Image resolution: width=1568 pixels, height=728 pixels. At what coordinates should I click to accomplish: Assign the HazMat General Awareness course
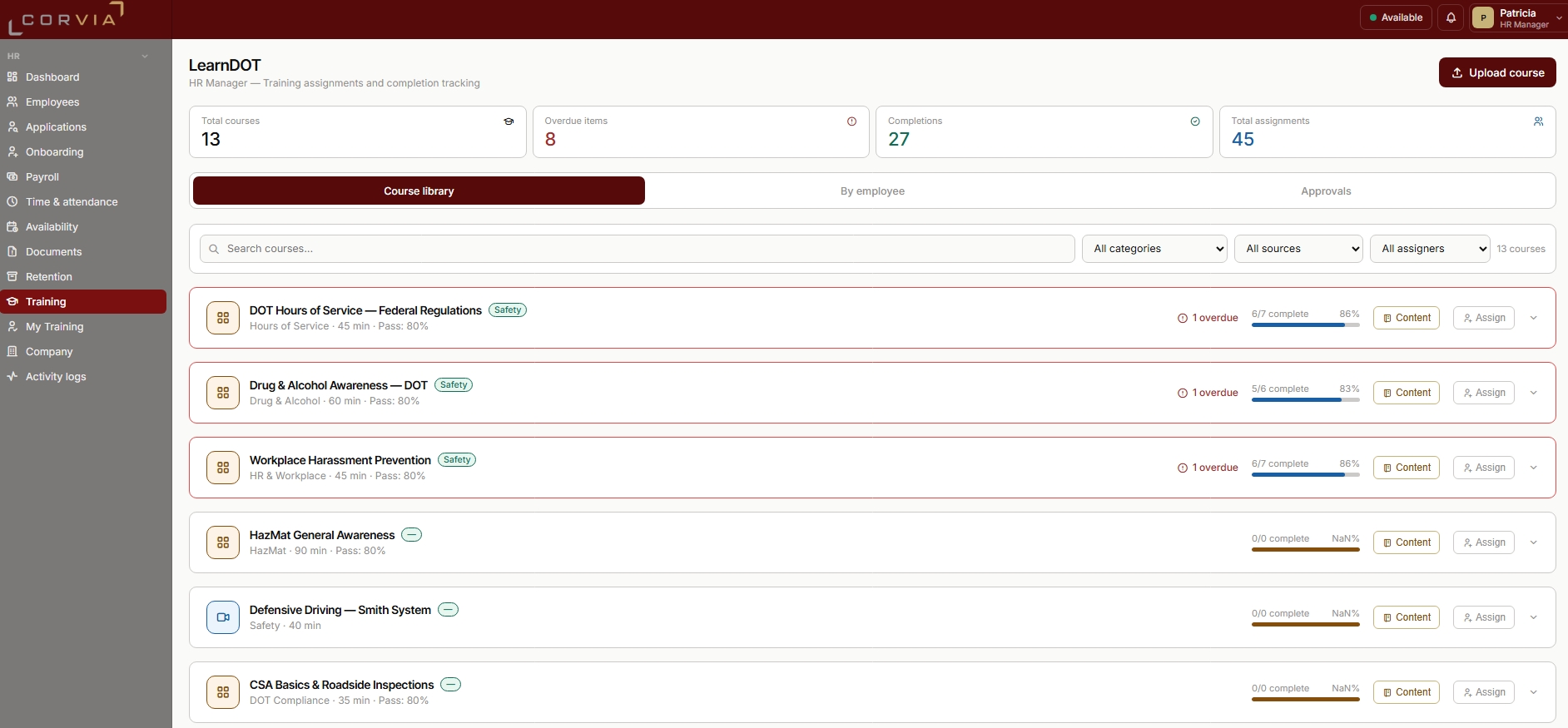1483,542
